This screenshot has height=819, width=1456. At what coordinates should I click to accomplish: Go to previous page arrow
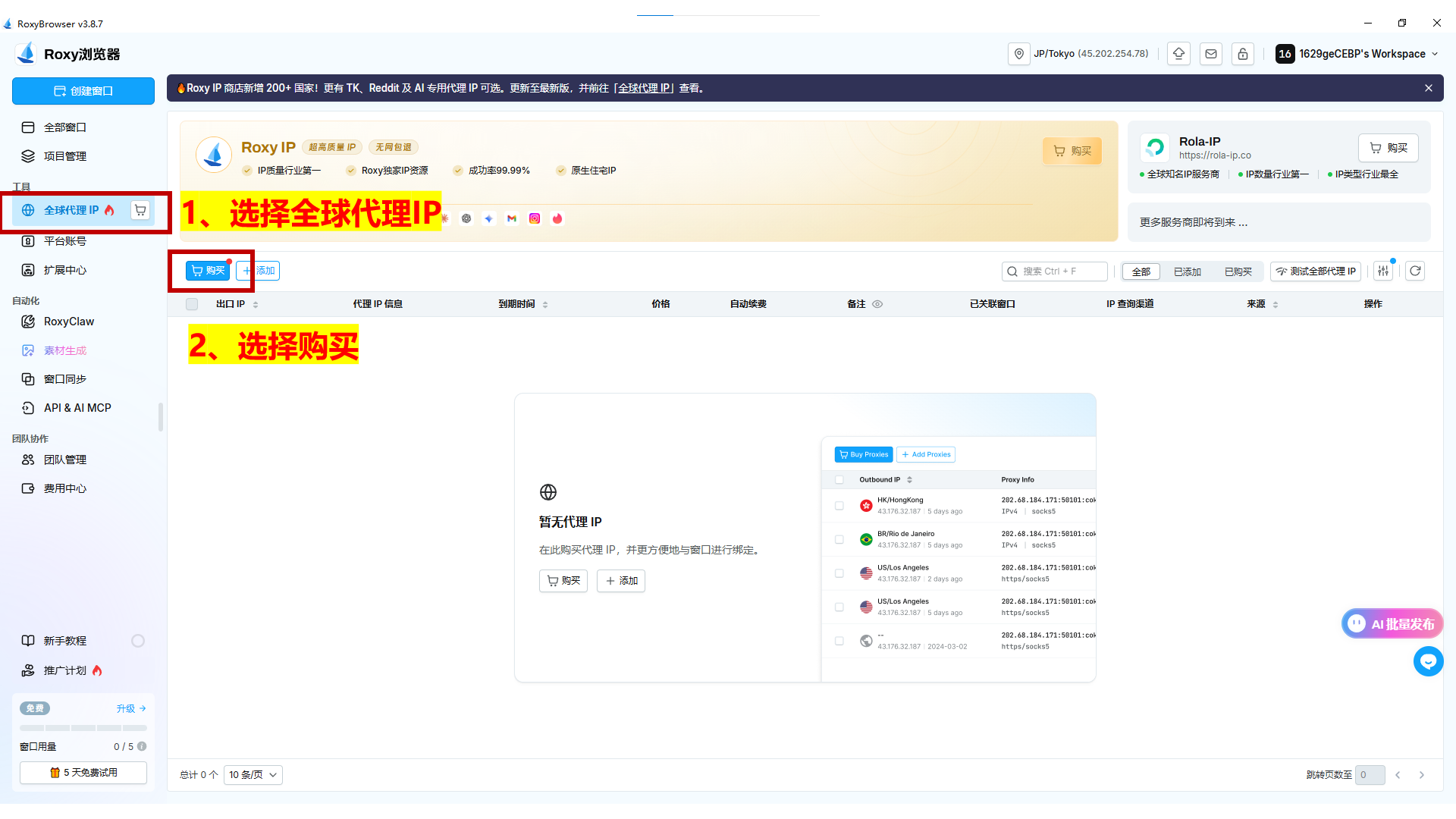(x=1398, y=775)
